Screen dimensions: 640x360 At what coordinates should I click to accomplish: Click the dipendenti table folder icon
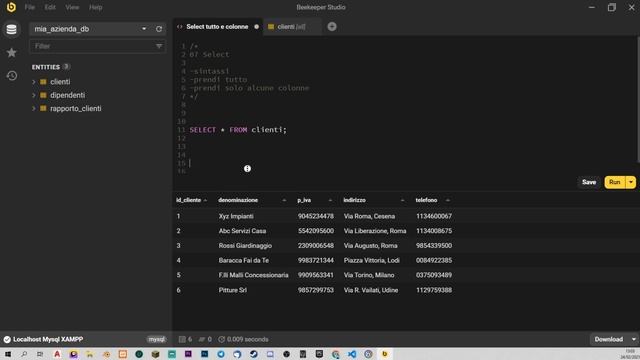point(43,95)
